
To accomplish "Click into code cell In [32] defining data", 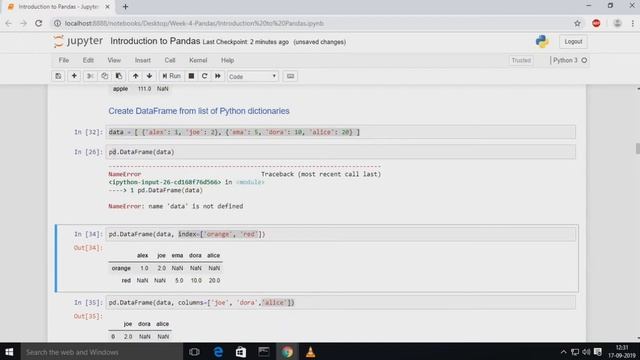I will pos(341,132).
